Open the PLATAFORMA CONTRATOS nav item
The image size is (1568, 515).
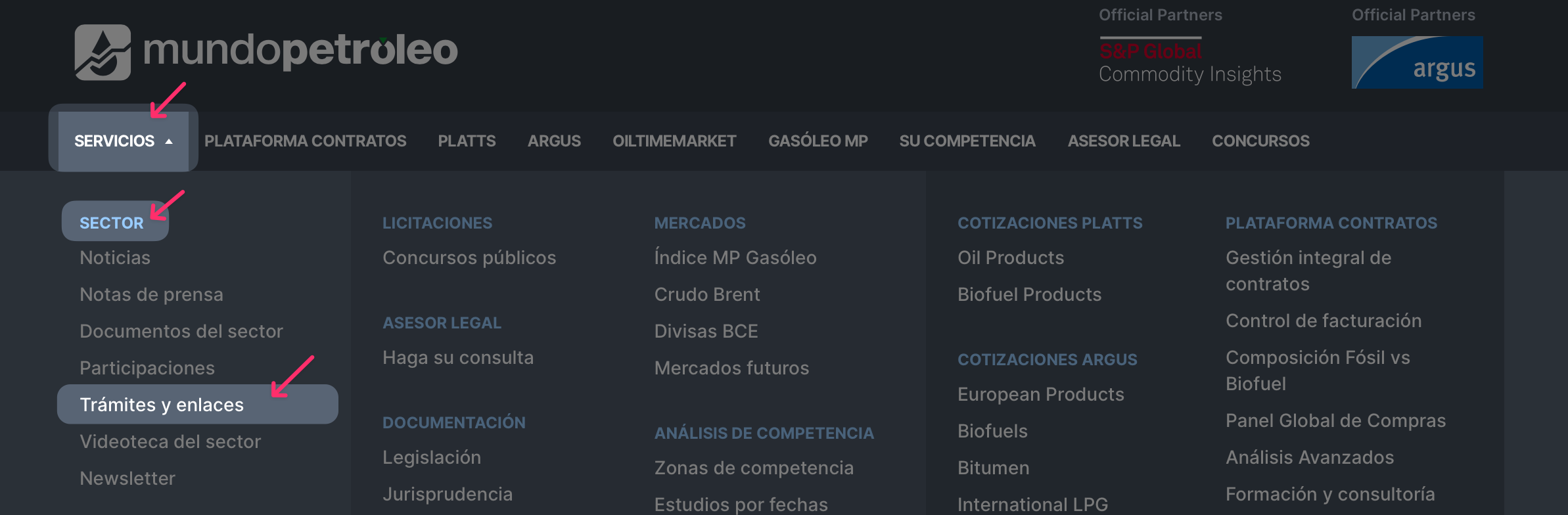tap(305, 141)
